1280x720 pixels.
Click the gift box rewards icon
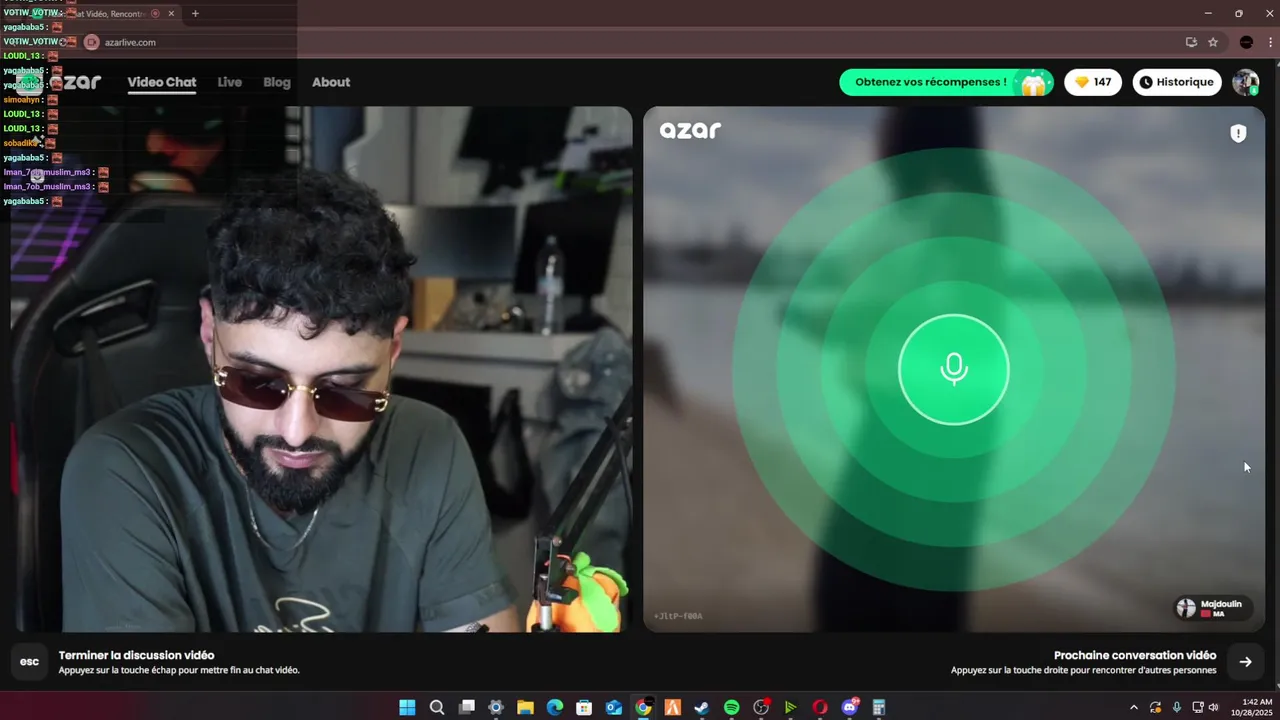pos(1033,83)
